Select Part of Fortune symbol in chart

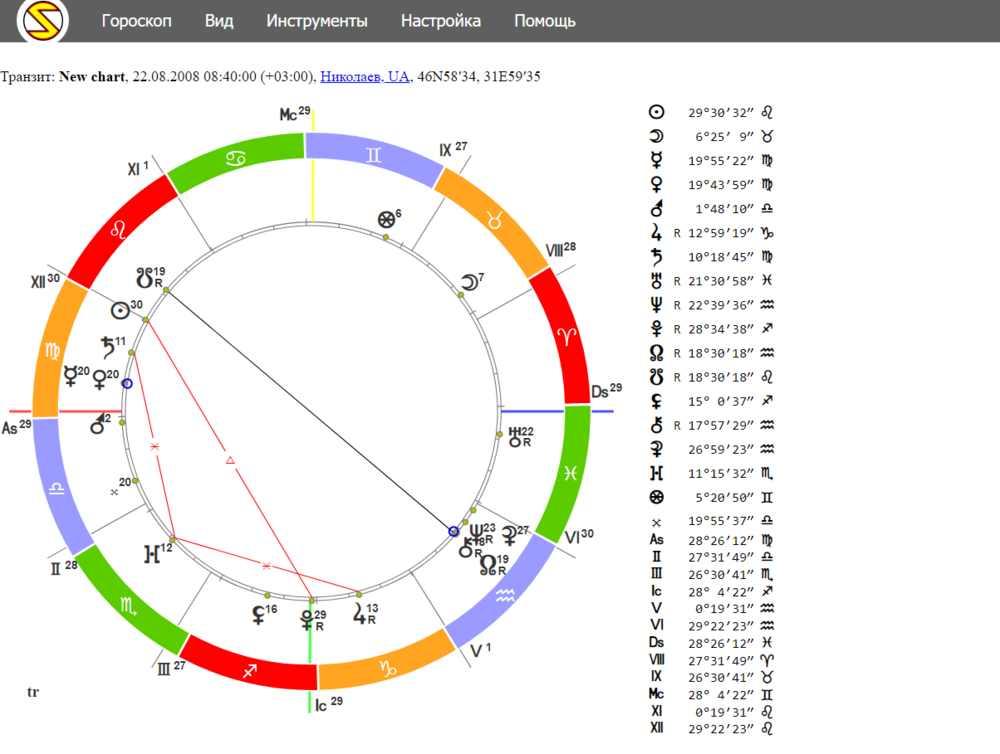click(386, 220)
